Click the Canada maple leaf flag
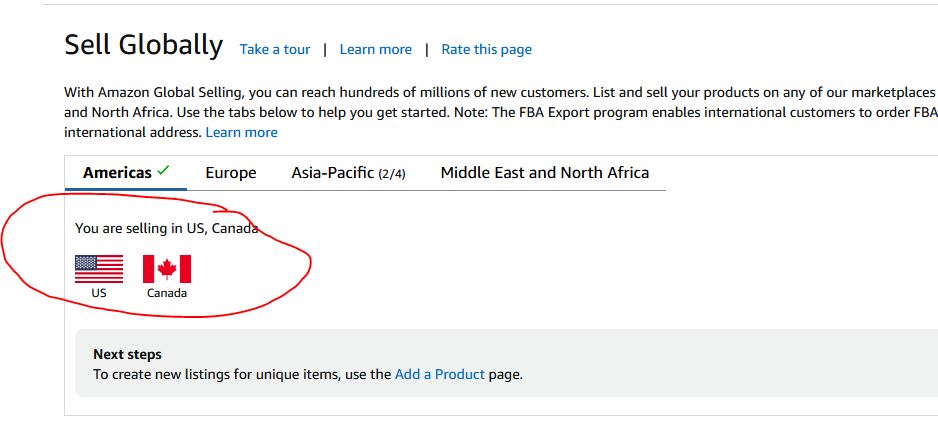Screen dimensions: 938x431 click(x=167, y=269)
